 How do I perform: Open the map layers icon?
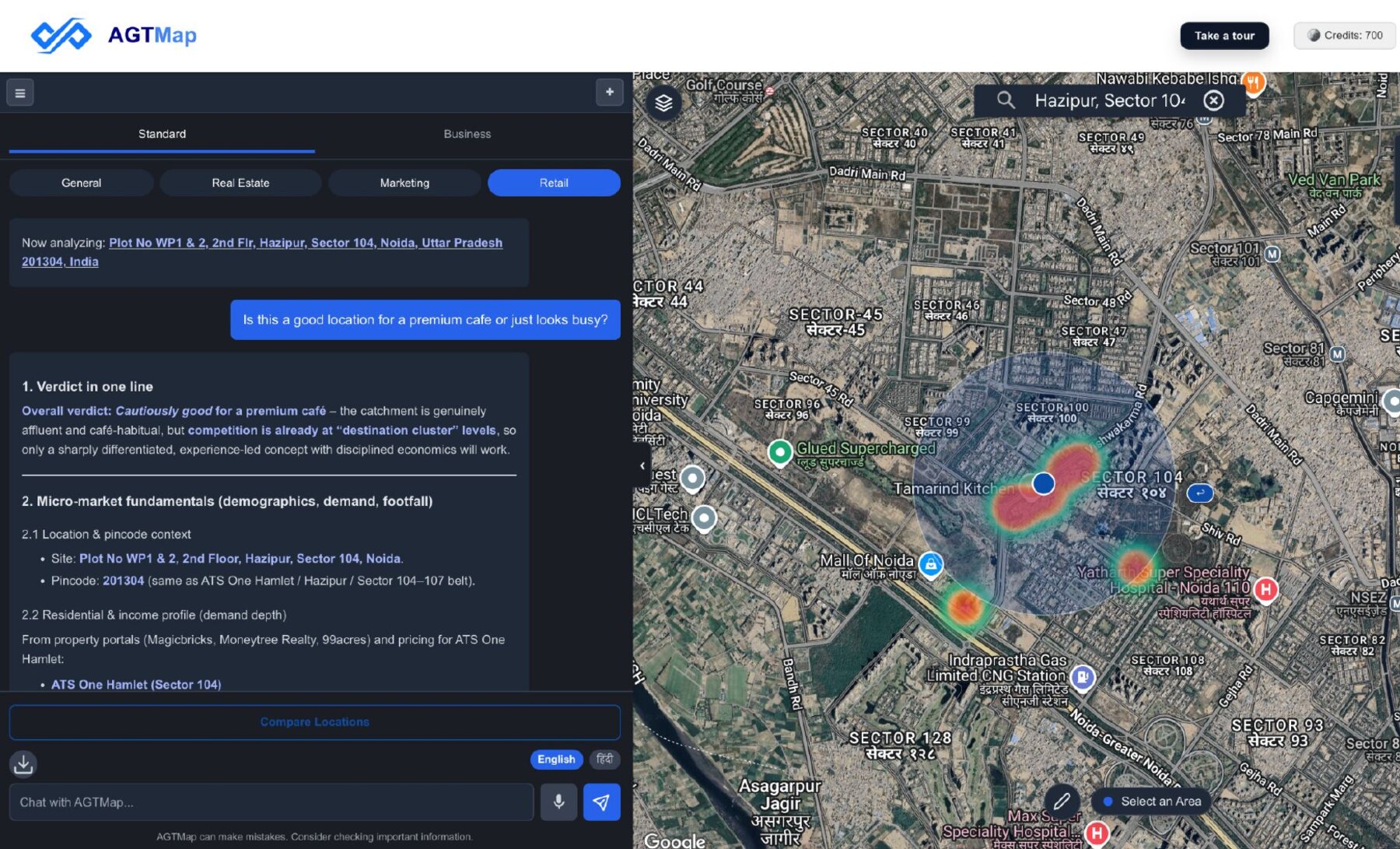pyautogui.click(x=663, y=103)
